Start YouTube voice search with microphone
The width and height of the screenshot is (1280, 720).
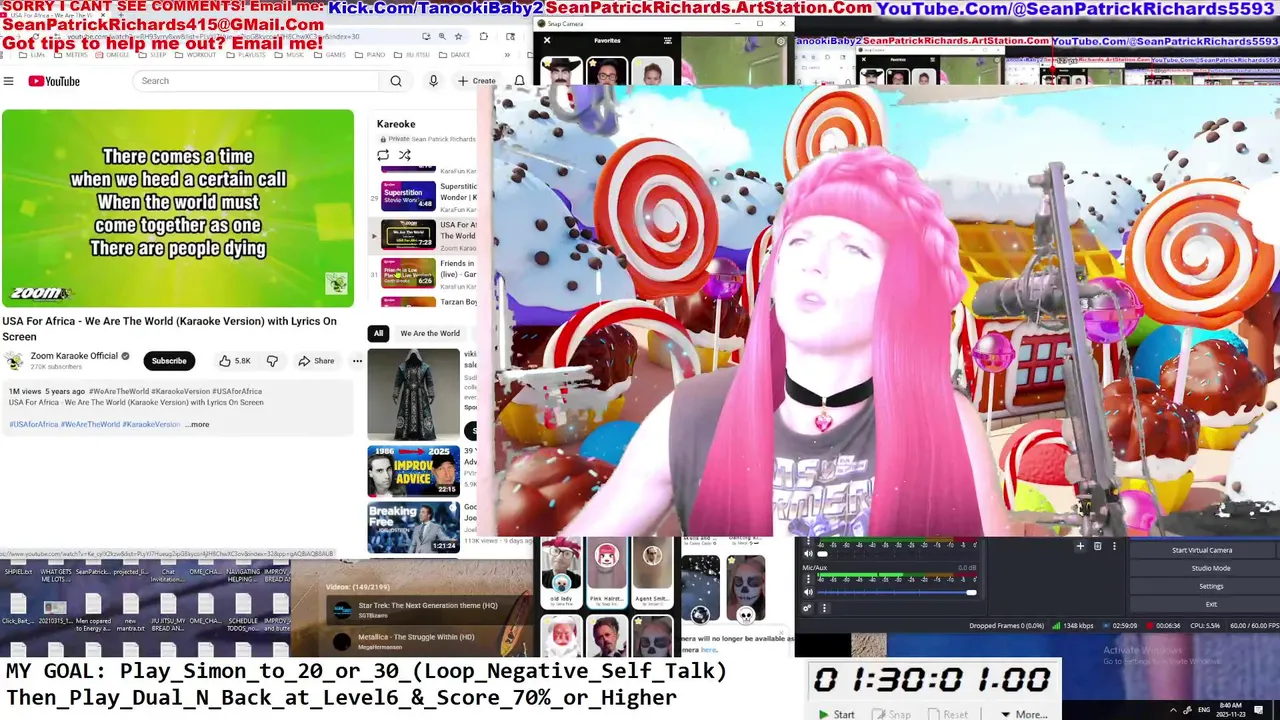click(x=433, y=81)
